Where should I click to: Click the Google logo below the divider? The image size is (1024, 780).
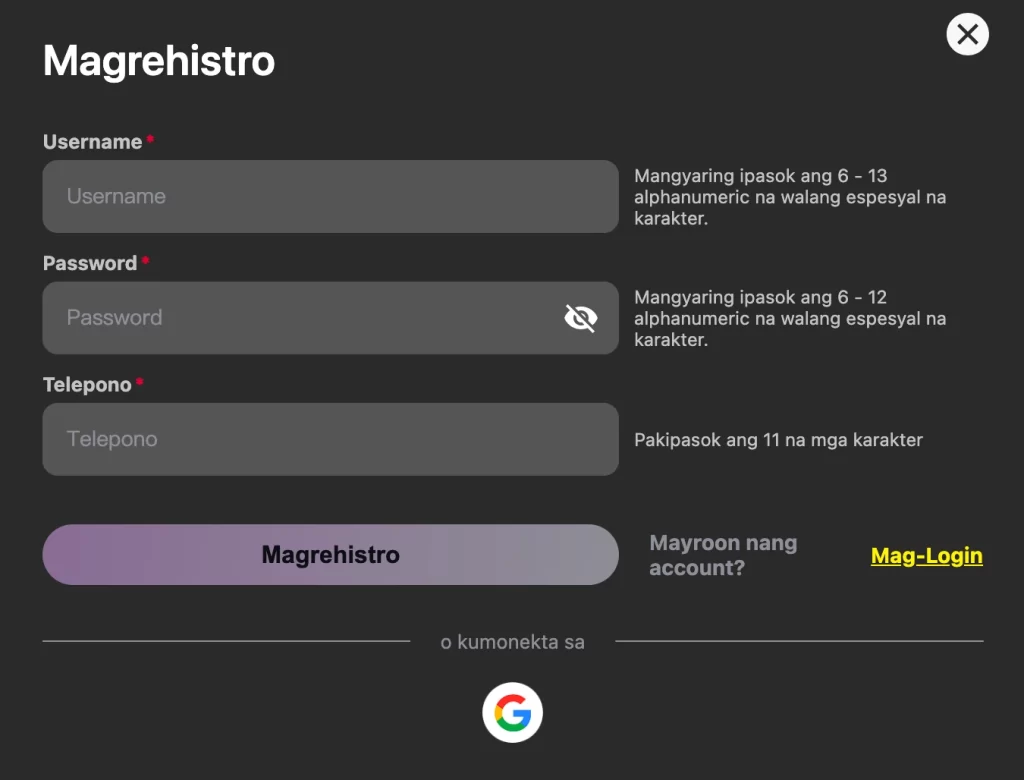point(512,712)
